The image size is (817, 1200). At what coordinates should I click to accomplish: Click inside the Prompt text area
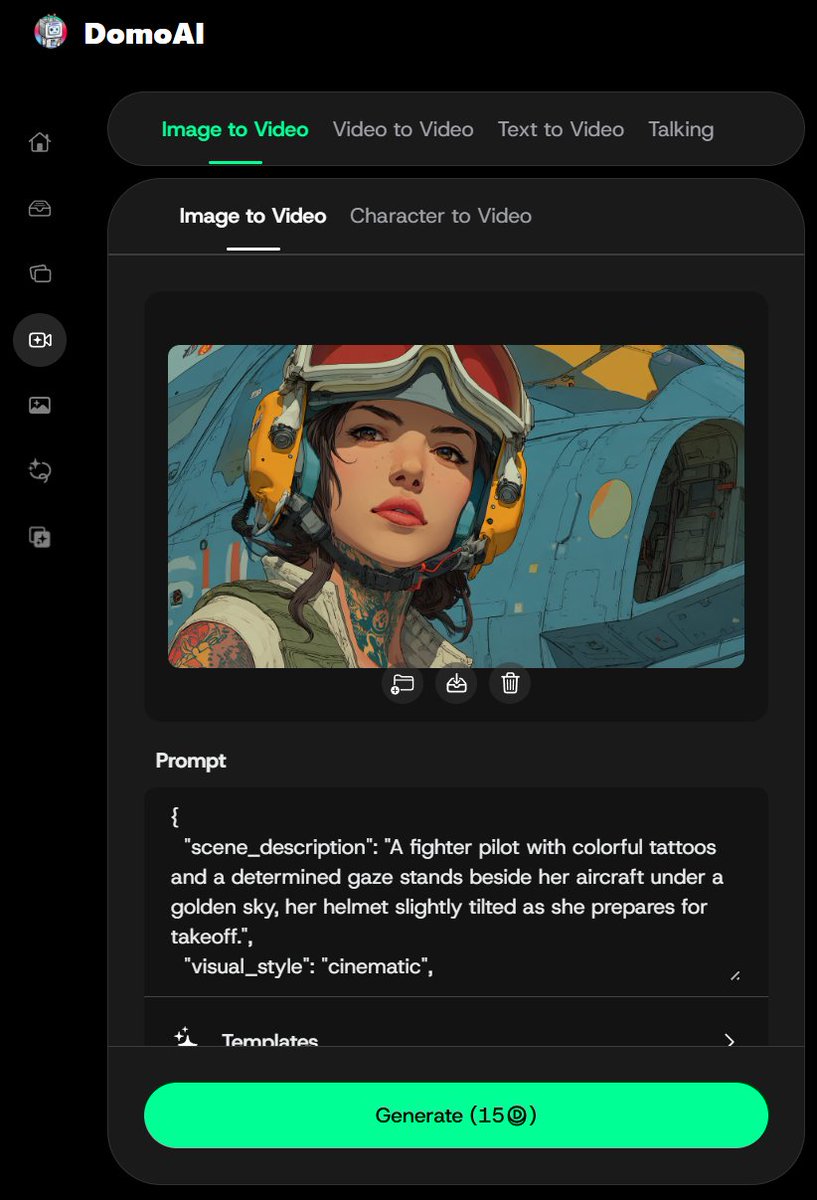(x=456, y=891)
